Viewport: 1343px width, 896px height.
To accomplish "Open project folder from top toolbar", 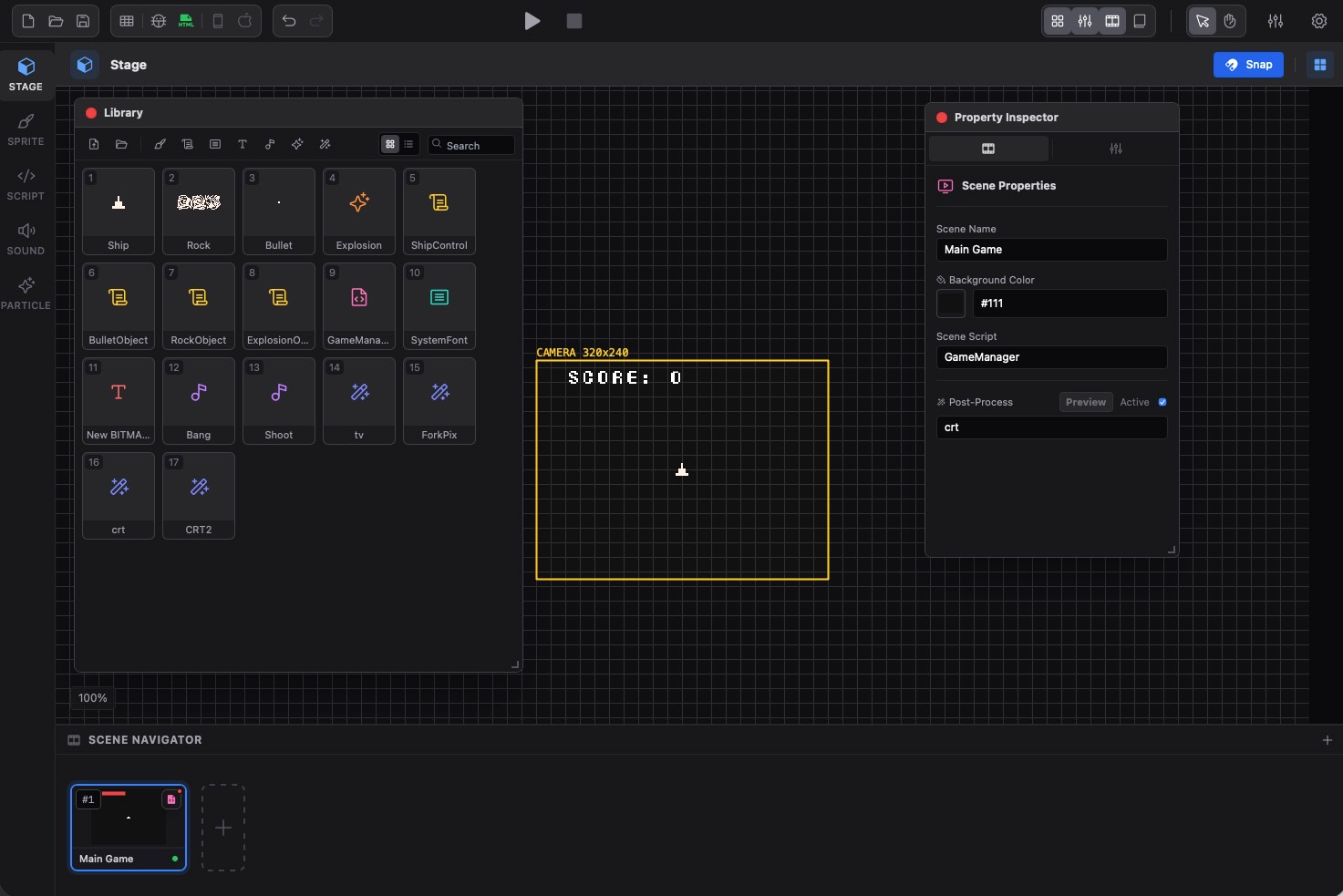I will pos(56,21).
